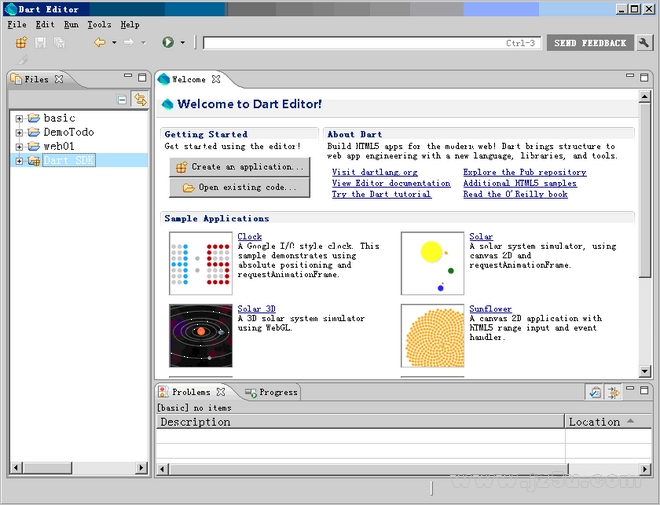Viewport: 660px width, 505px height.
Task: Click Files panel horizontal scroll right arrow
Action: [141, 467]
